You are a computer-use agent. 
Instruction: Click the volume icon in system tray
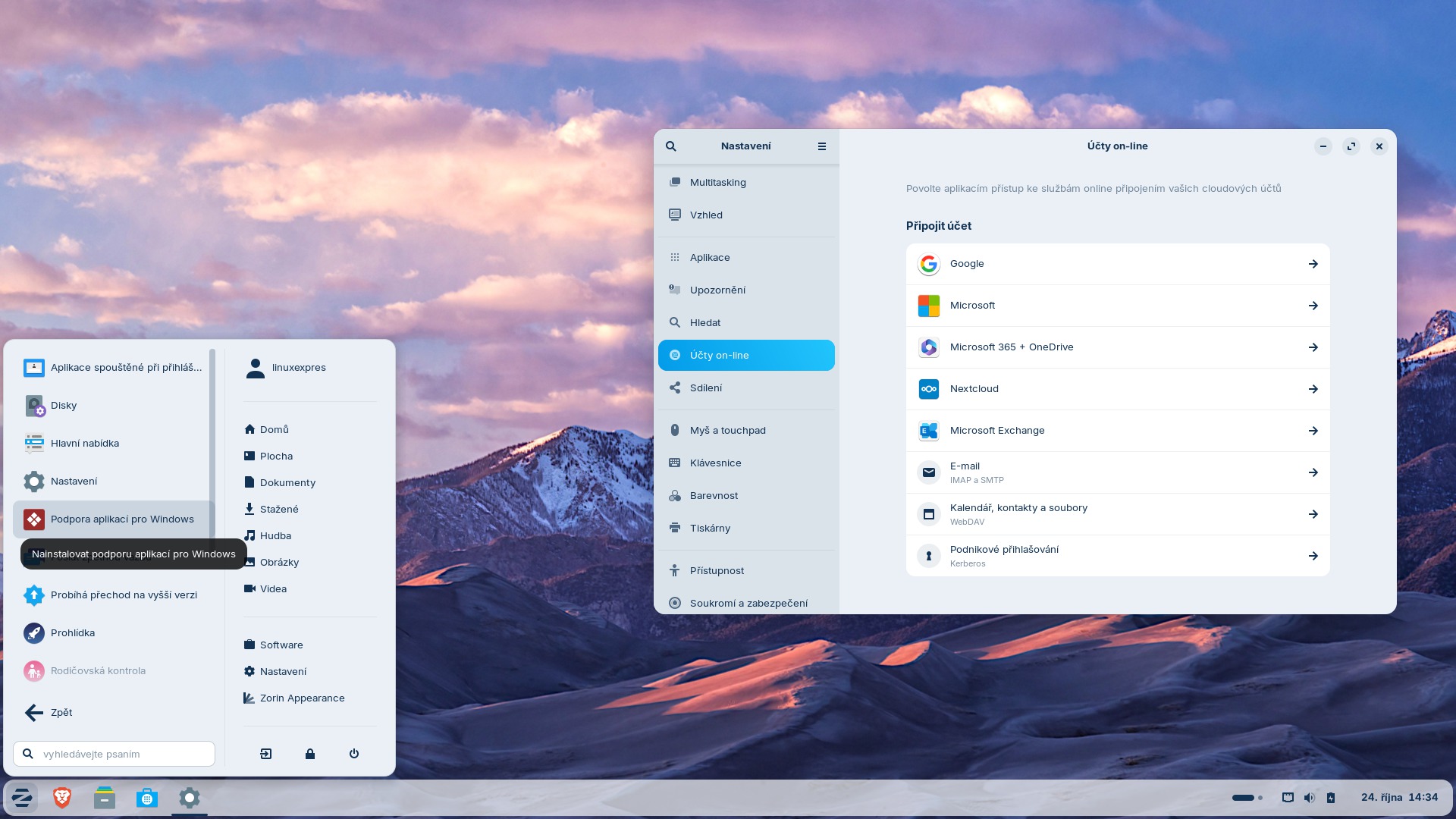[1309, 798]
